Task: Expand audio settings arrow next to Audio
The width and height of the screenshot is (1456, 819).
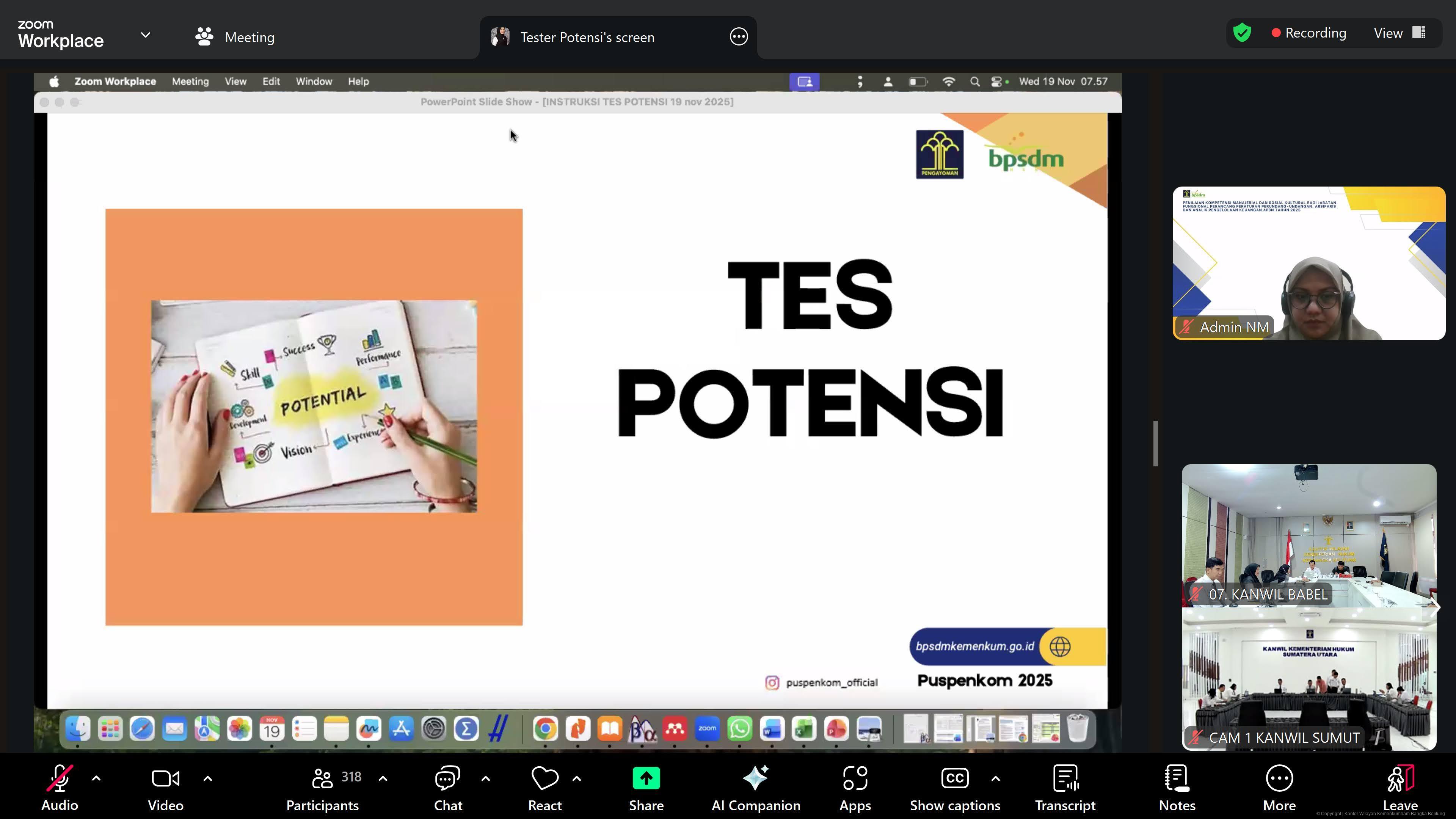Action: pos(96,778)
